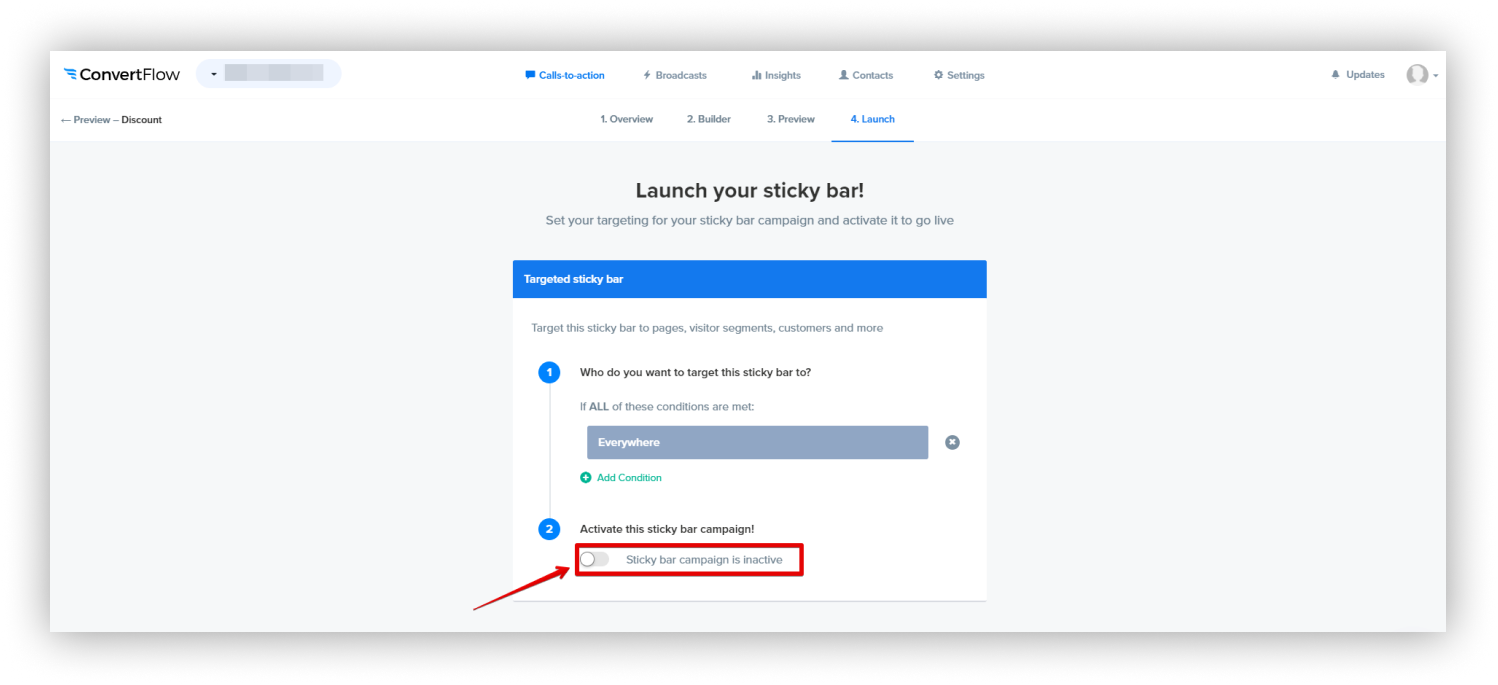
Task: Click the chat bubble icon beside Calls-to-action
Action: point(530,75)
